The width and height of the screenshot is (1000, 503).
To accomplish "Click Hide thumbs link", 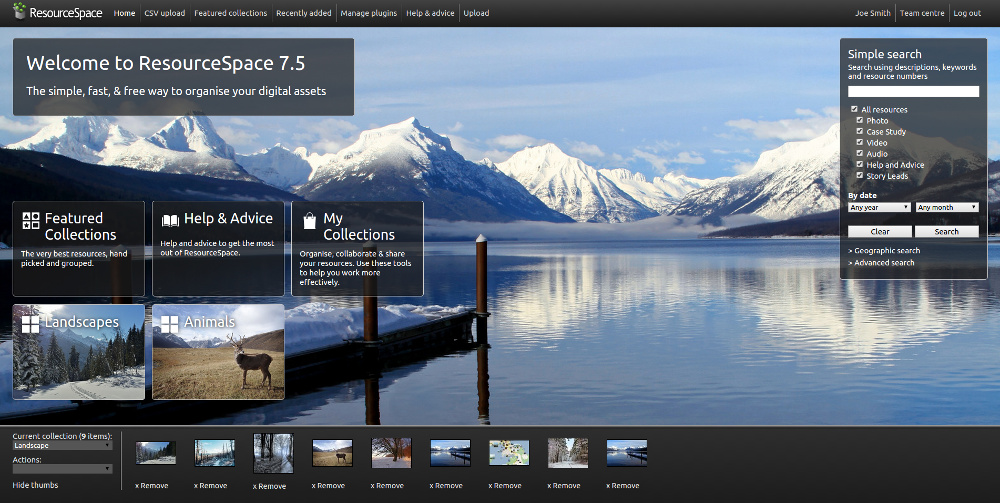I will click(35, 485).
